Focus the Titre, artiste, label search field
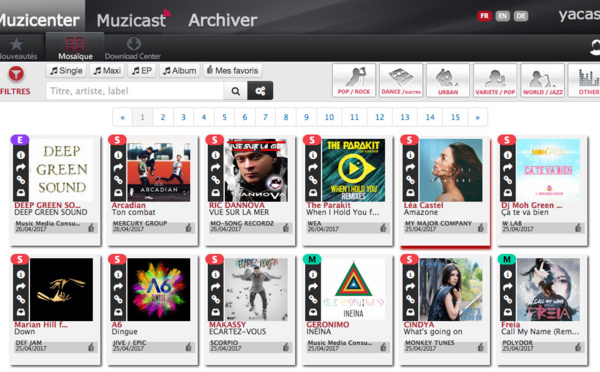 click(x=135, y=91)
